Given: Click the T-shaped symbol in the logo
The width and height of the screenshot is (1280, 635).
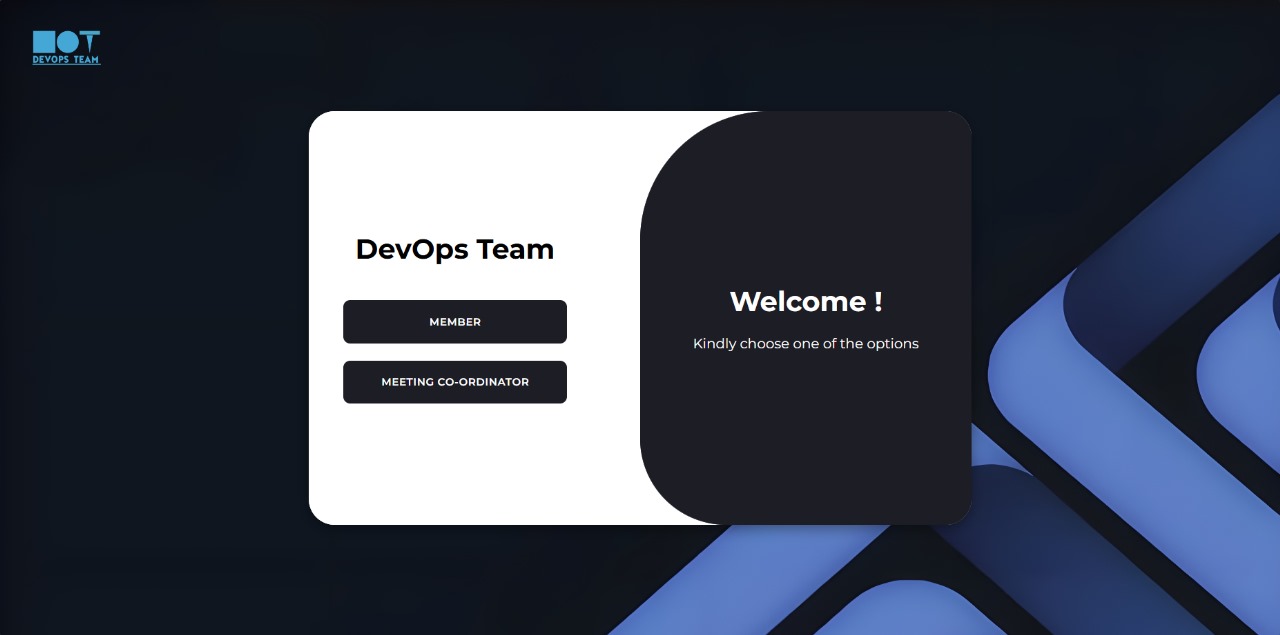Looking at the screenshot, I should click(x=90, y=41).
